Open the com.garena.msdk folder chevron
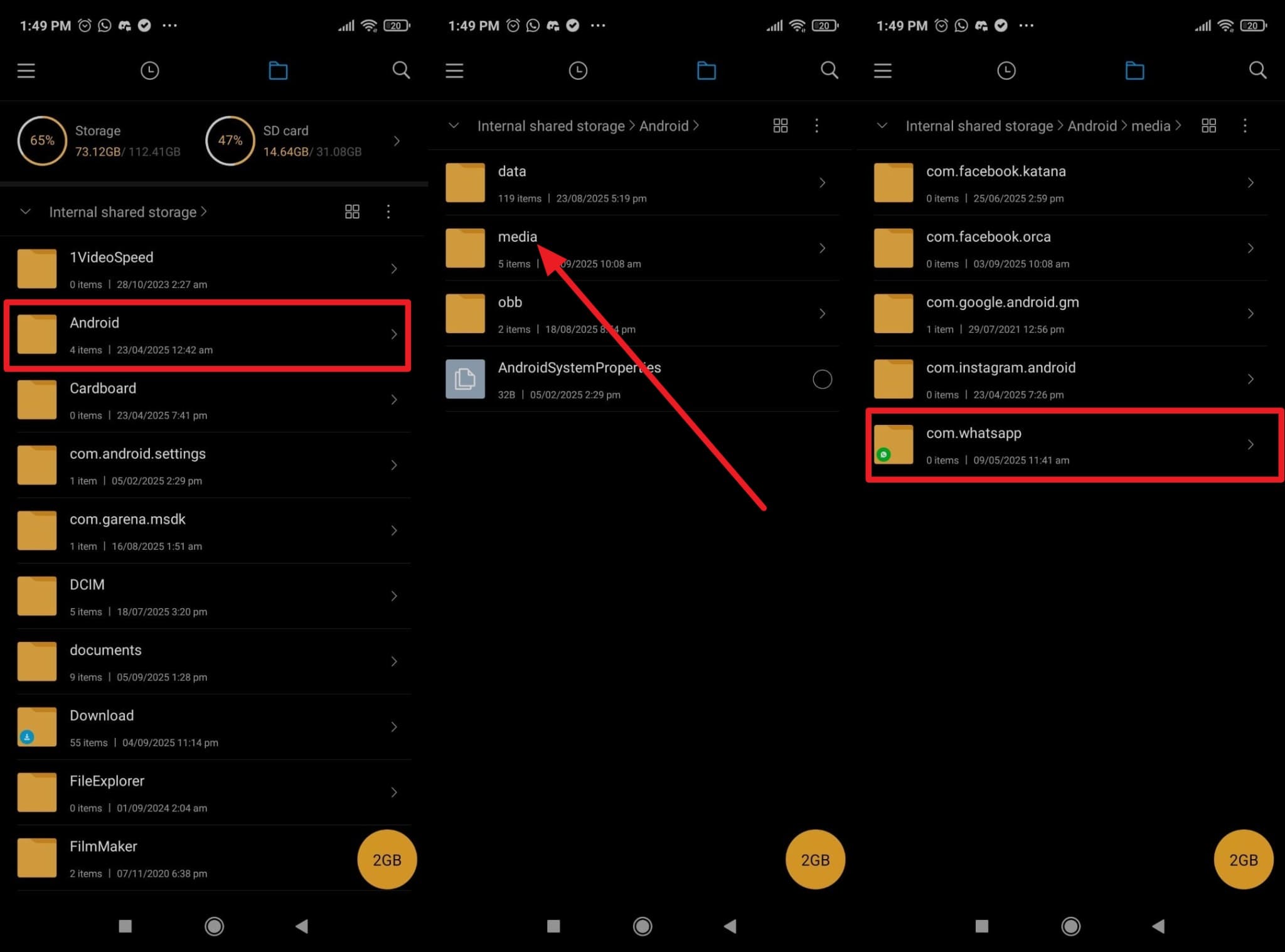 [394, 531]
